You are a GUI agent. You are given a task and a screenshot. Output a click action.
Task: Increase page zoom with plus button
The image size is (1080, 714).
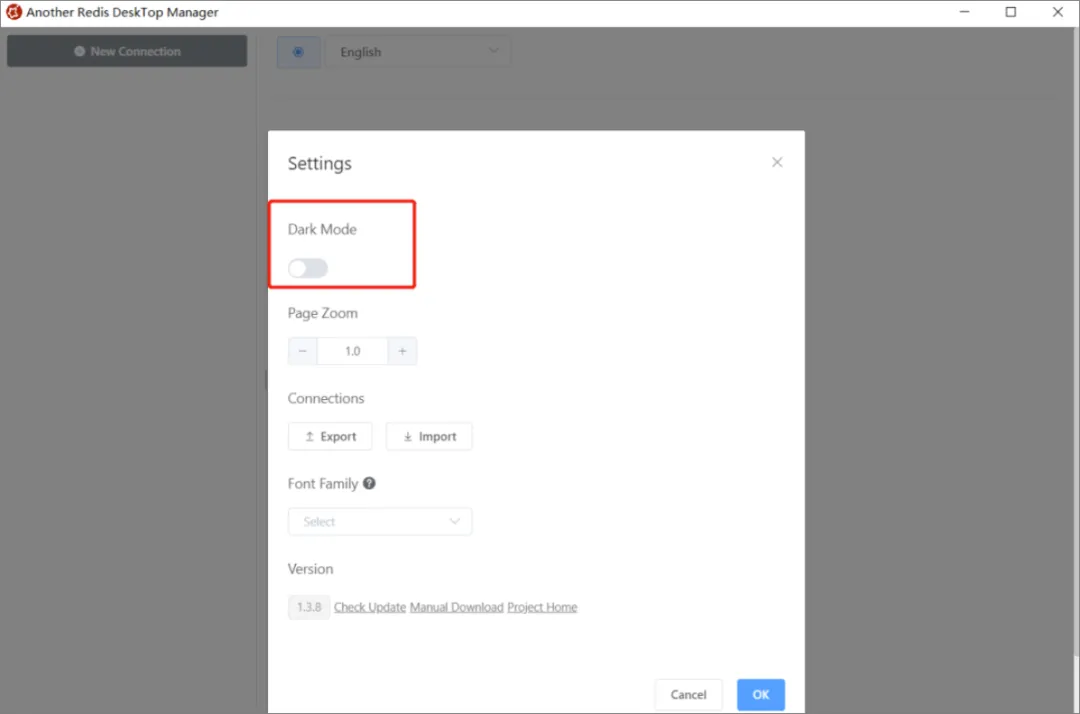(x=402, y=351)
